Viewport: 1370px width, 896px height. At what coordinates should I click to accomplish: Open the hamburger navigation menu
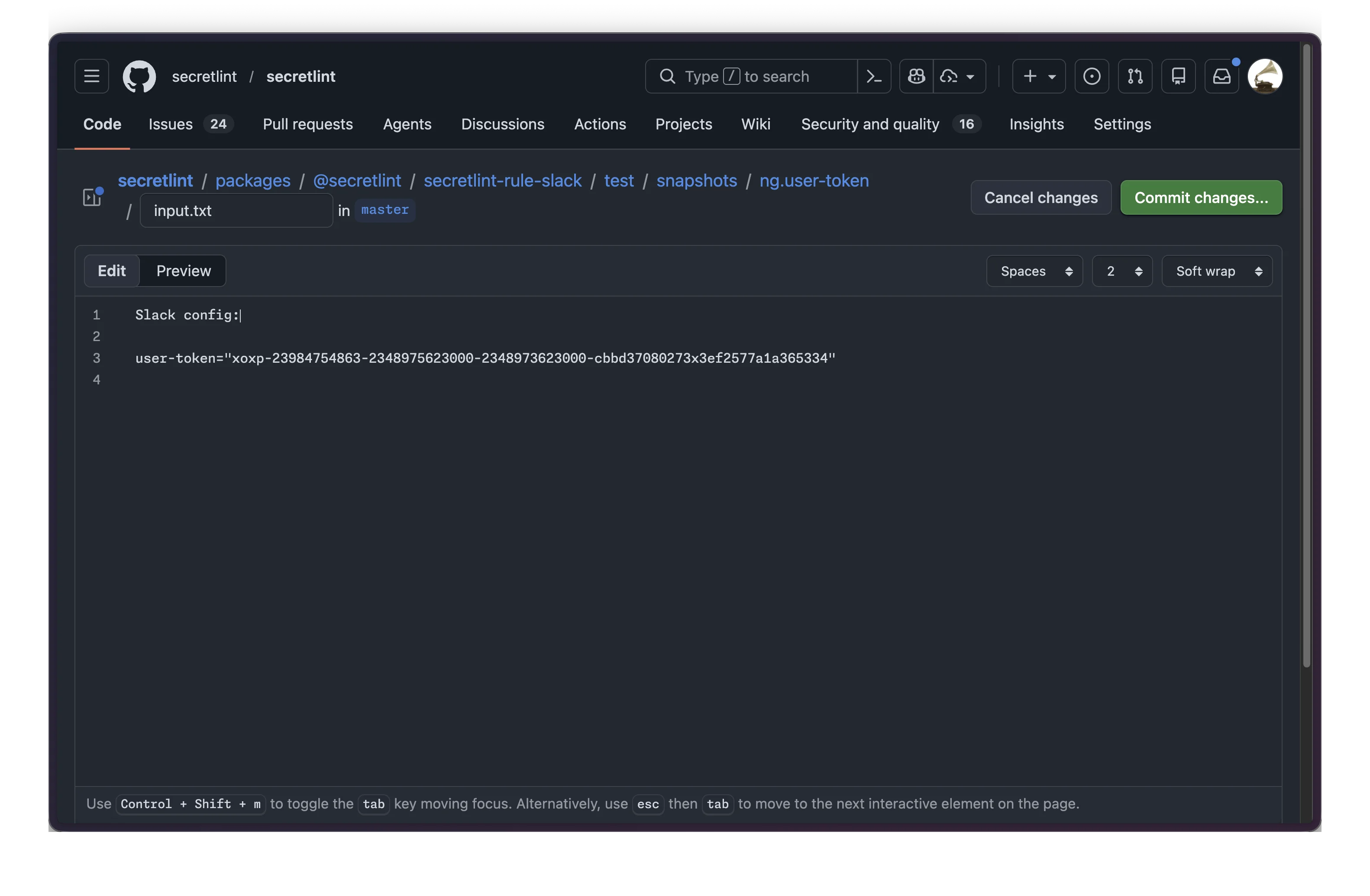pos(91,76)
